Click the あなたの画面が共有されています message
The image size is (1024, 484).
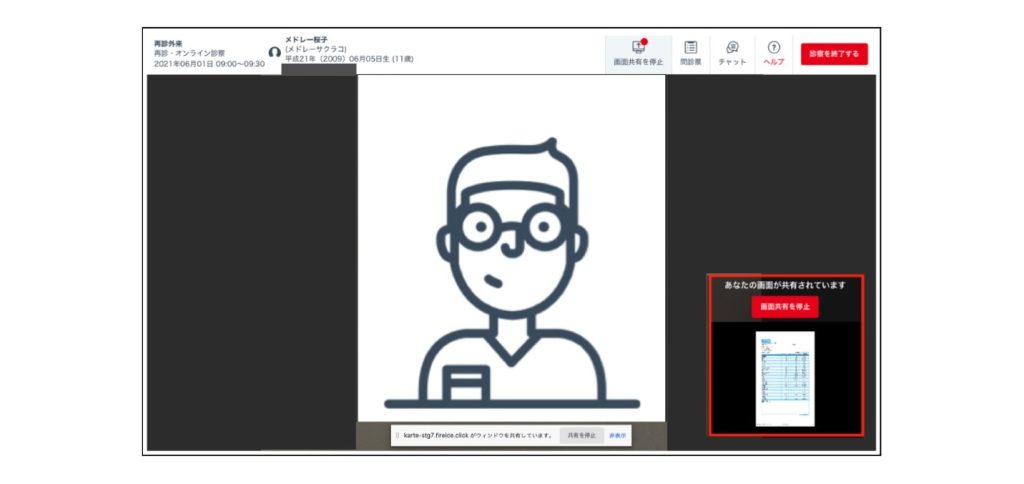[x=785, y=285]
